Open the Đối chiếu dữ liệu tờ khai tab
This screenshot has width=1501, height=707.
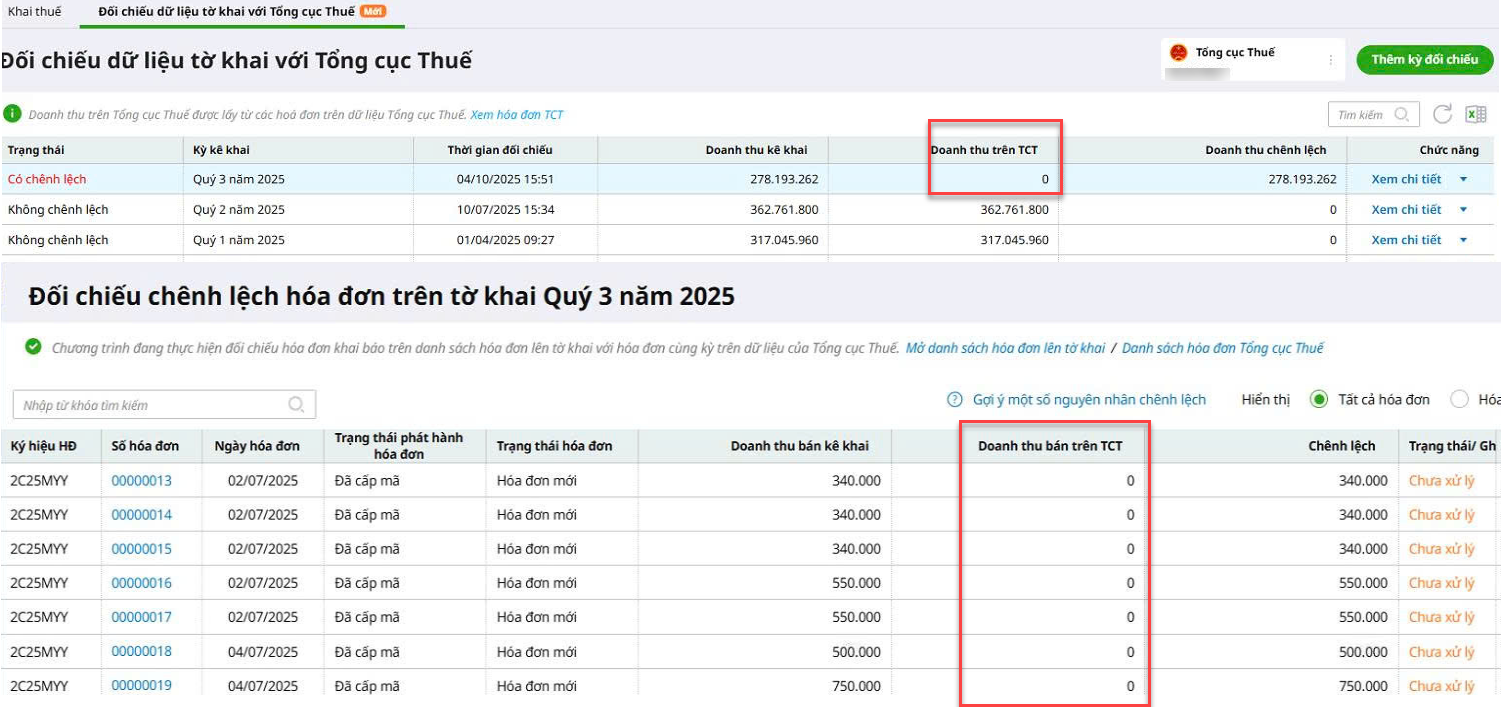click(x=226, y=11)
